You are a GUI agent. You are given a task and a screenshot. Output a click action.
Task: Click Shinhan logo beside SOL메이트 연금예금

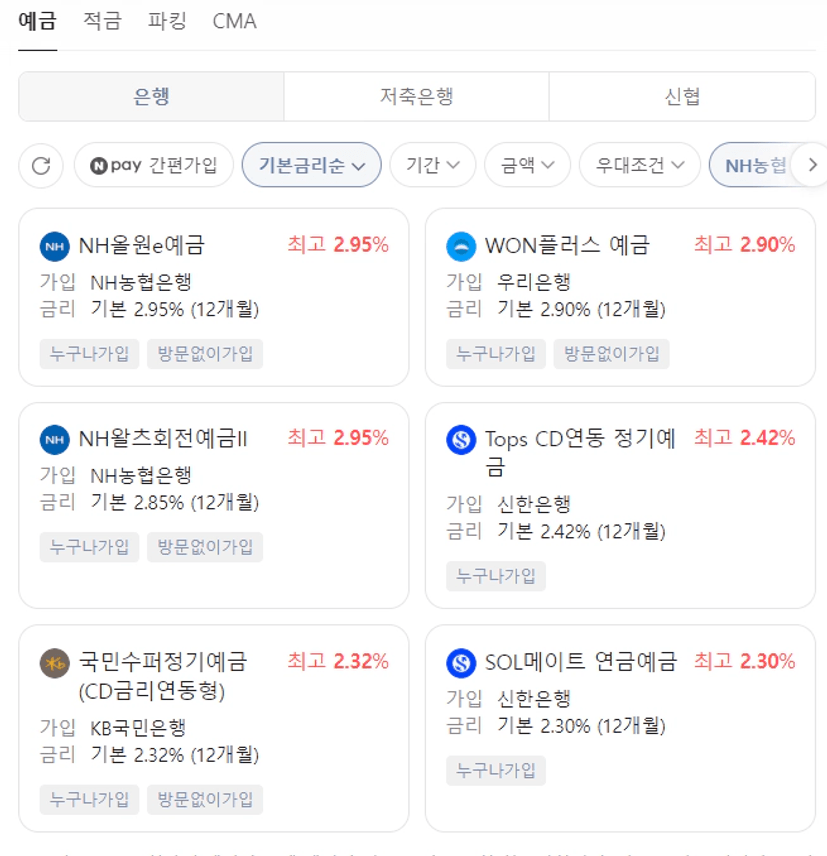[461, 662]
